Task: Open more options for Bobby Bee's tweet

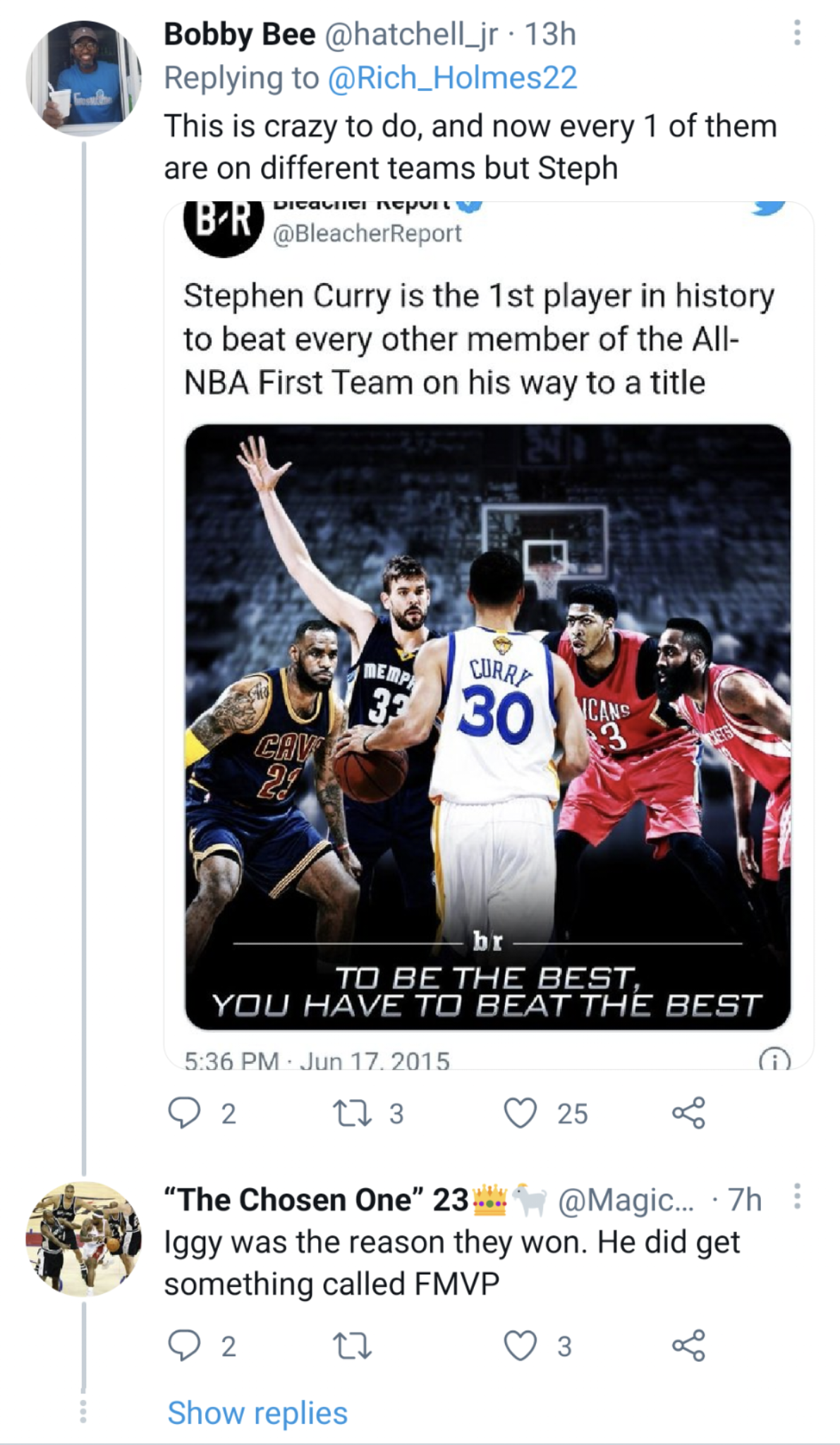Action: click(x=797, y=33)
